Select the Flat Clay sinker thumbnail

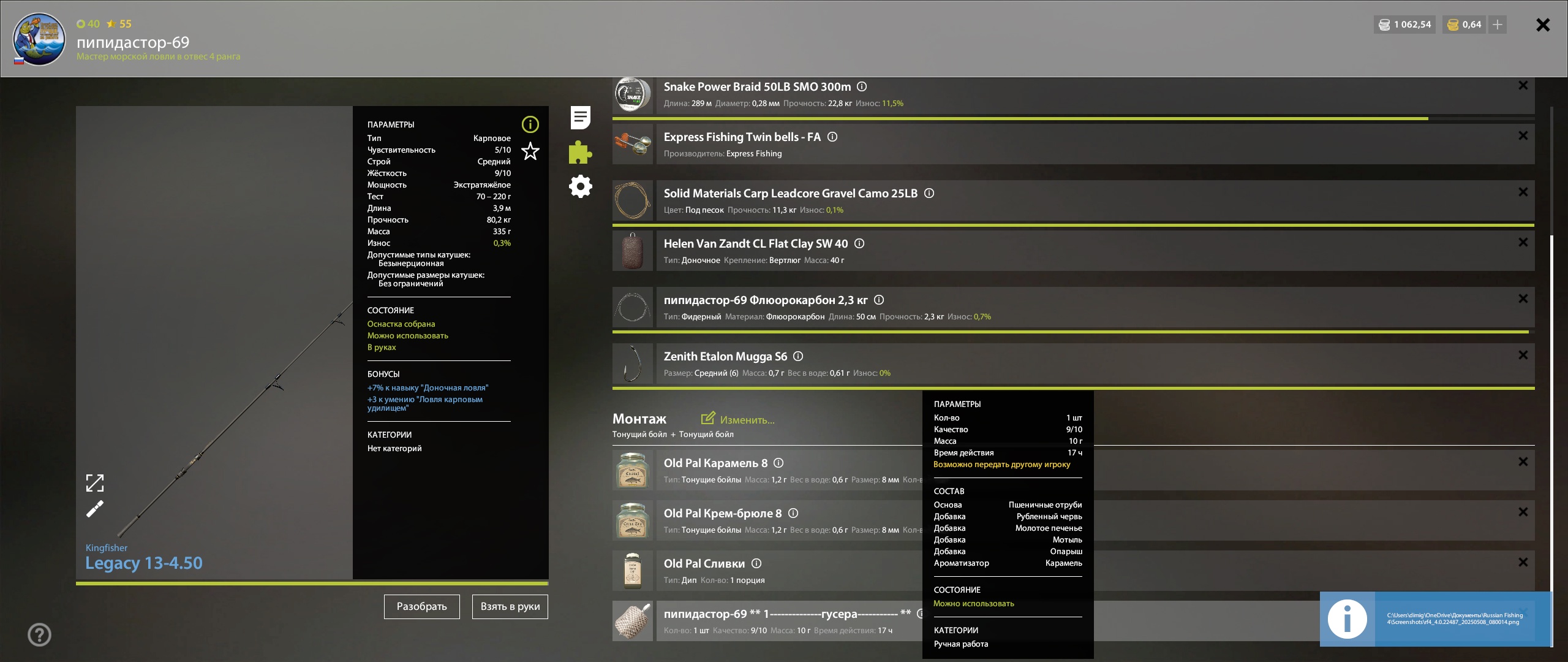pyautogui.click(x=633, y=251)
